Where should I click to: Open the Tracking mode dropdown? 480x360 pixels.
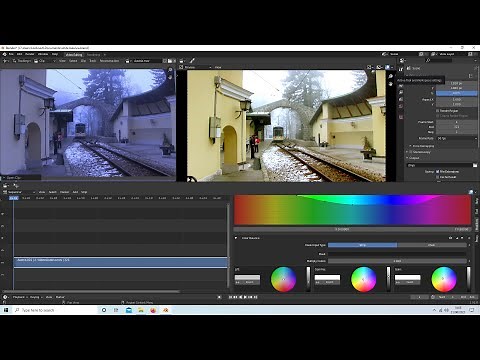pos(22,61)
